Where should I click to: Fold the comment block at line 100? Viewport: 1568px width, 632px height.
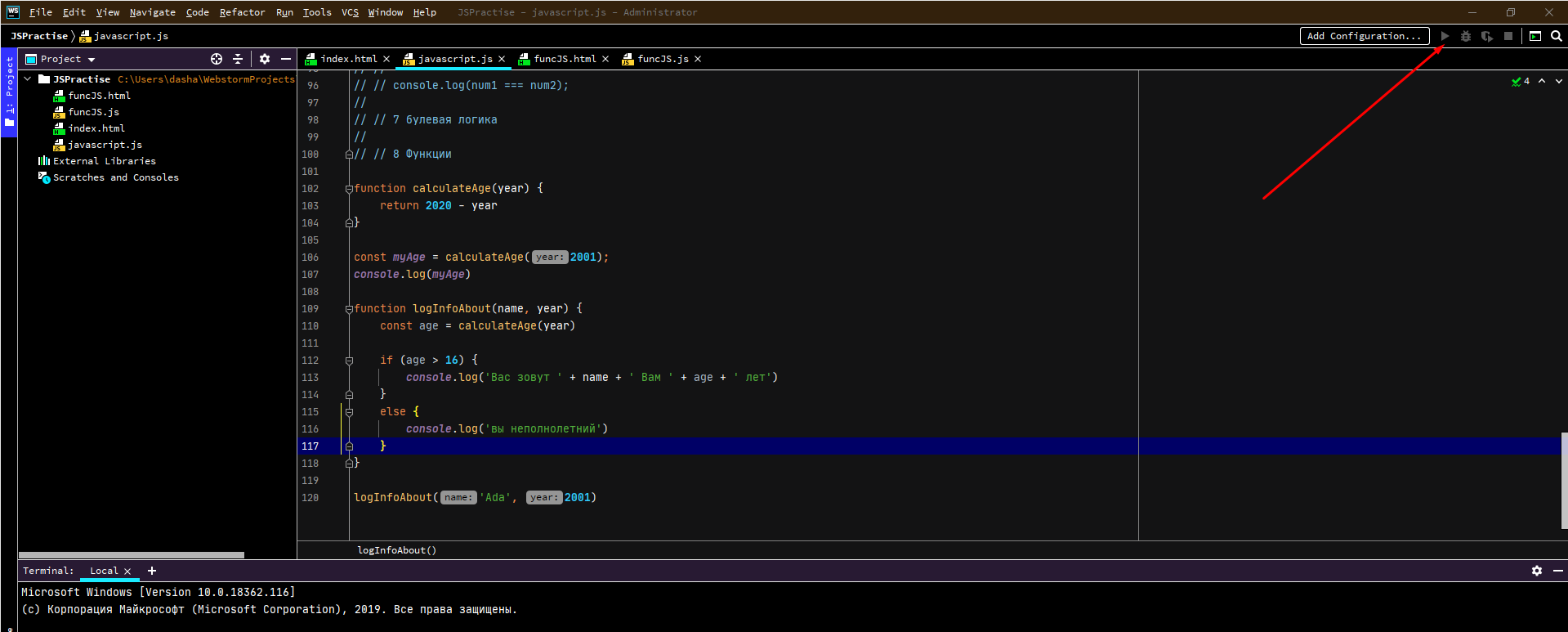[x=349, y=155]
